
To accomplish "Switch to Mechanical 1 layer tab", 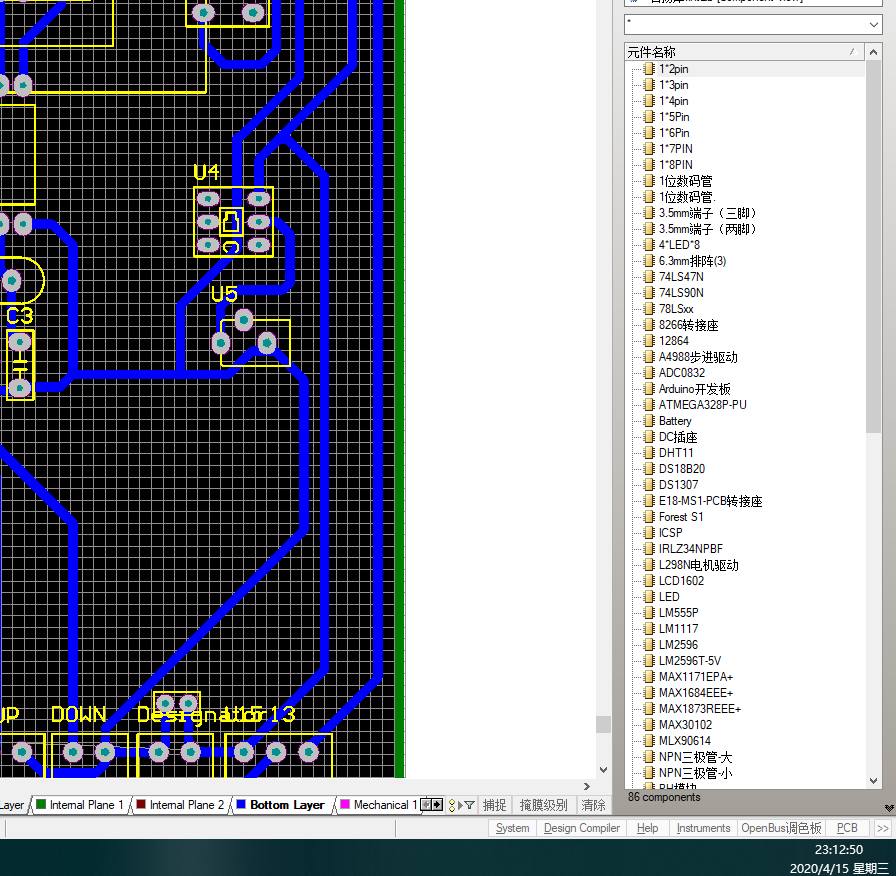I will (378, 805).
